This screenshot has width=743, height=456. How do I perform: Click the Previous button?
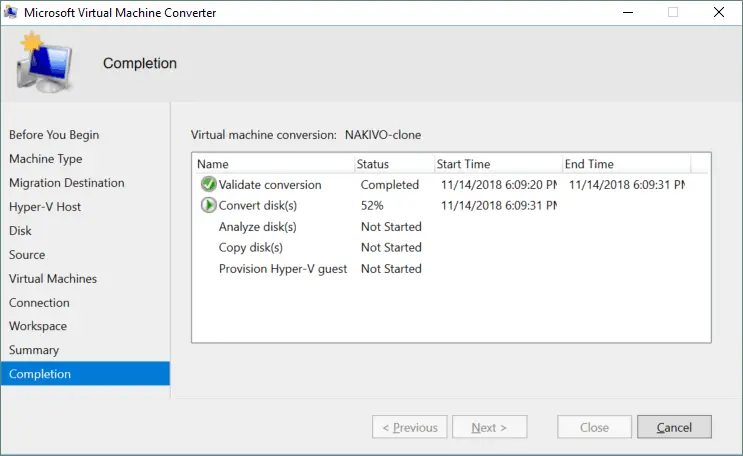[409, 427]
